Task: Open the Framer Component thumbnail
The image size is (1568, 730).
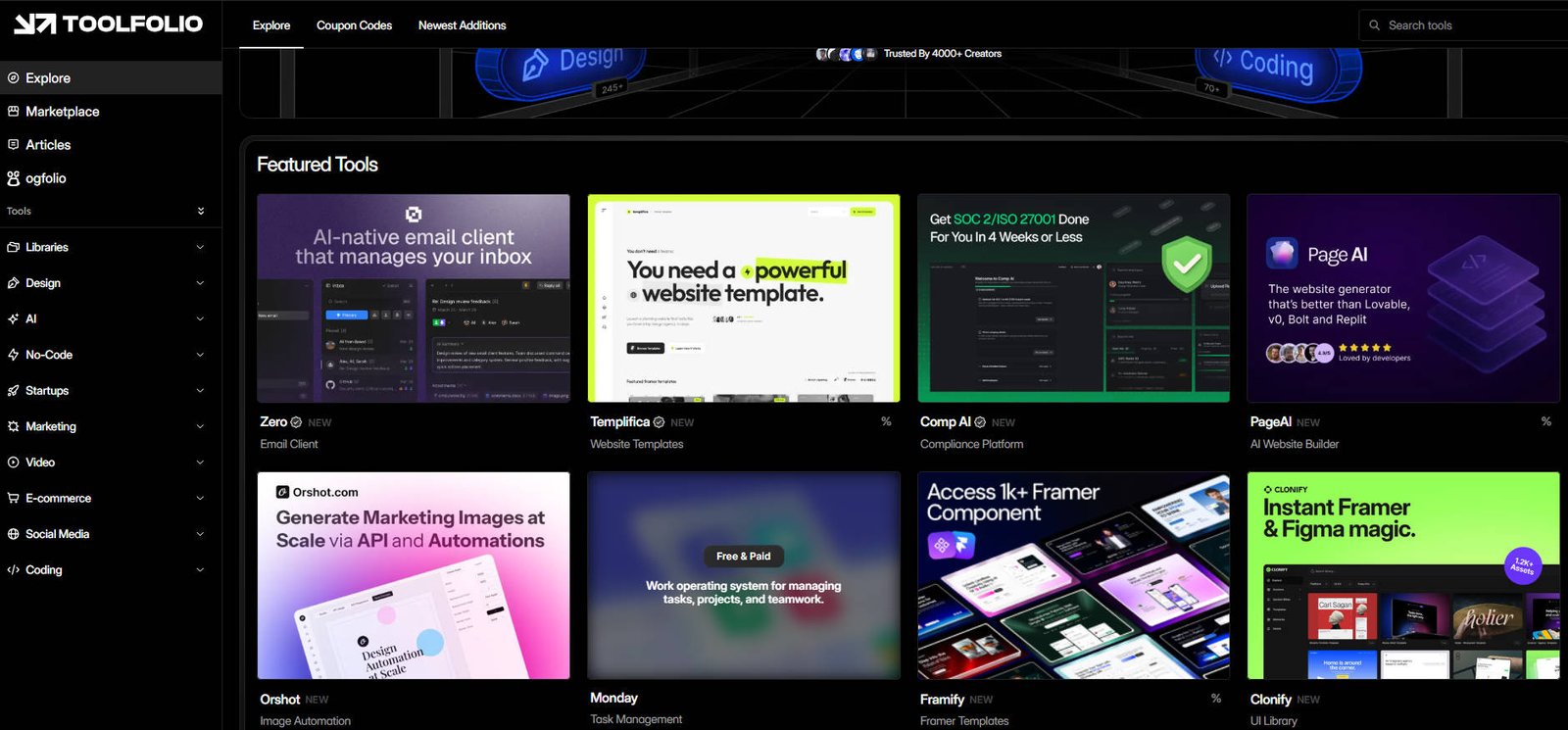Action: click(1073, 576)
